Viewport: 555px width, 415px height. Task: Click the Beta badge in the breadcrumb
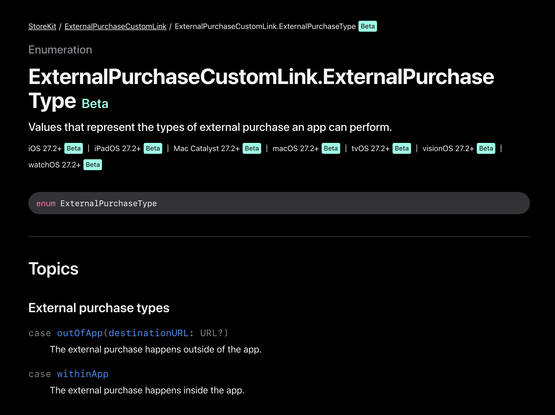coord(368,27)
